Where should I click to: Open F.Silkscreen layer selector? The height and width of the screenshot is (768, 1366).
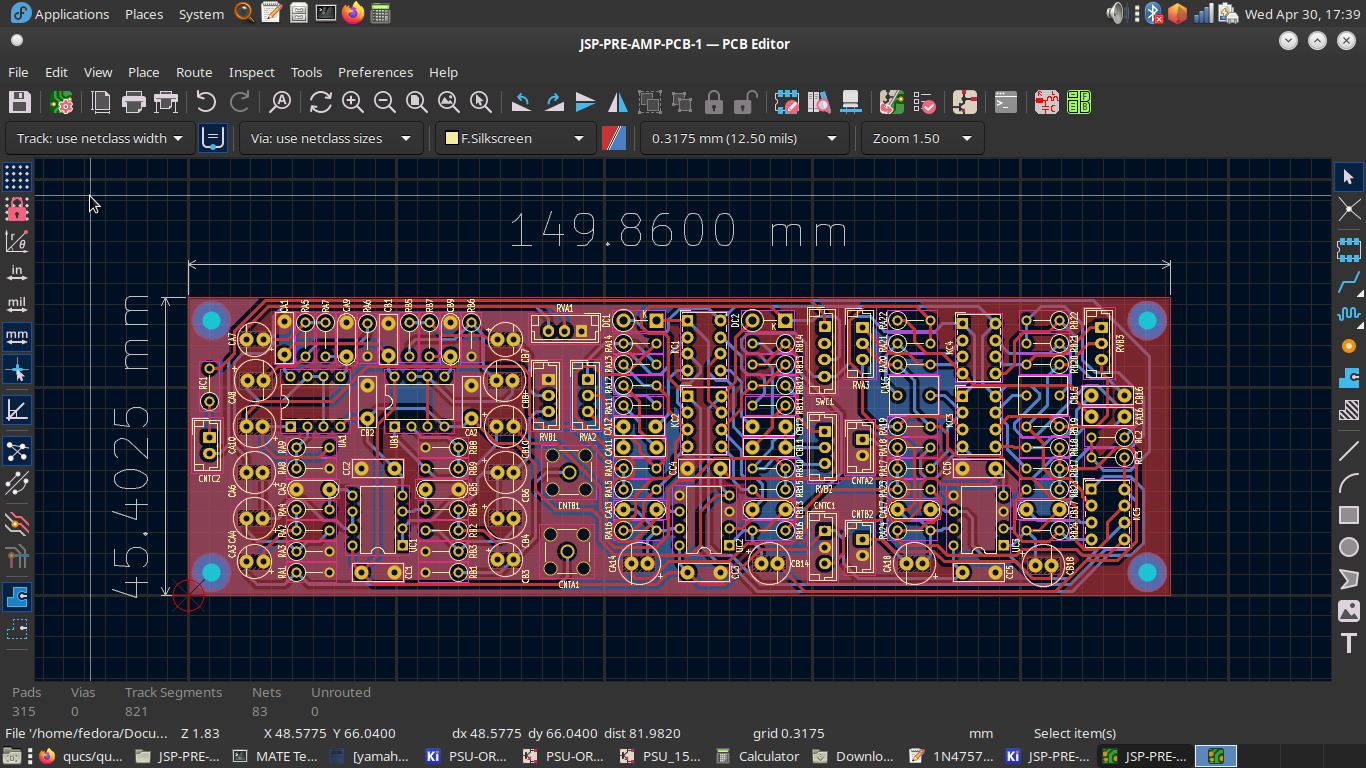[515, 139]
